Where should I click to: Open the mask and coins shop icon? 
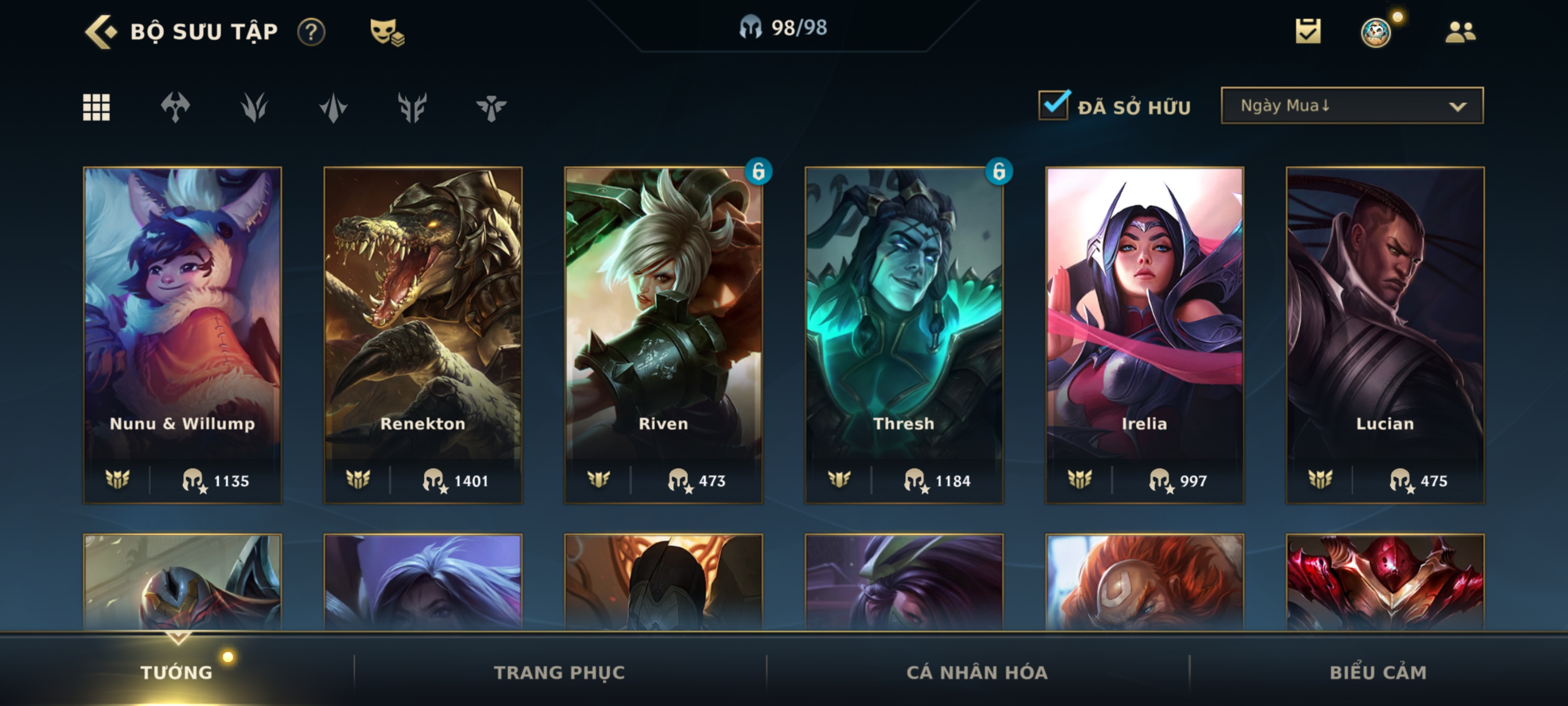point(387,32)
